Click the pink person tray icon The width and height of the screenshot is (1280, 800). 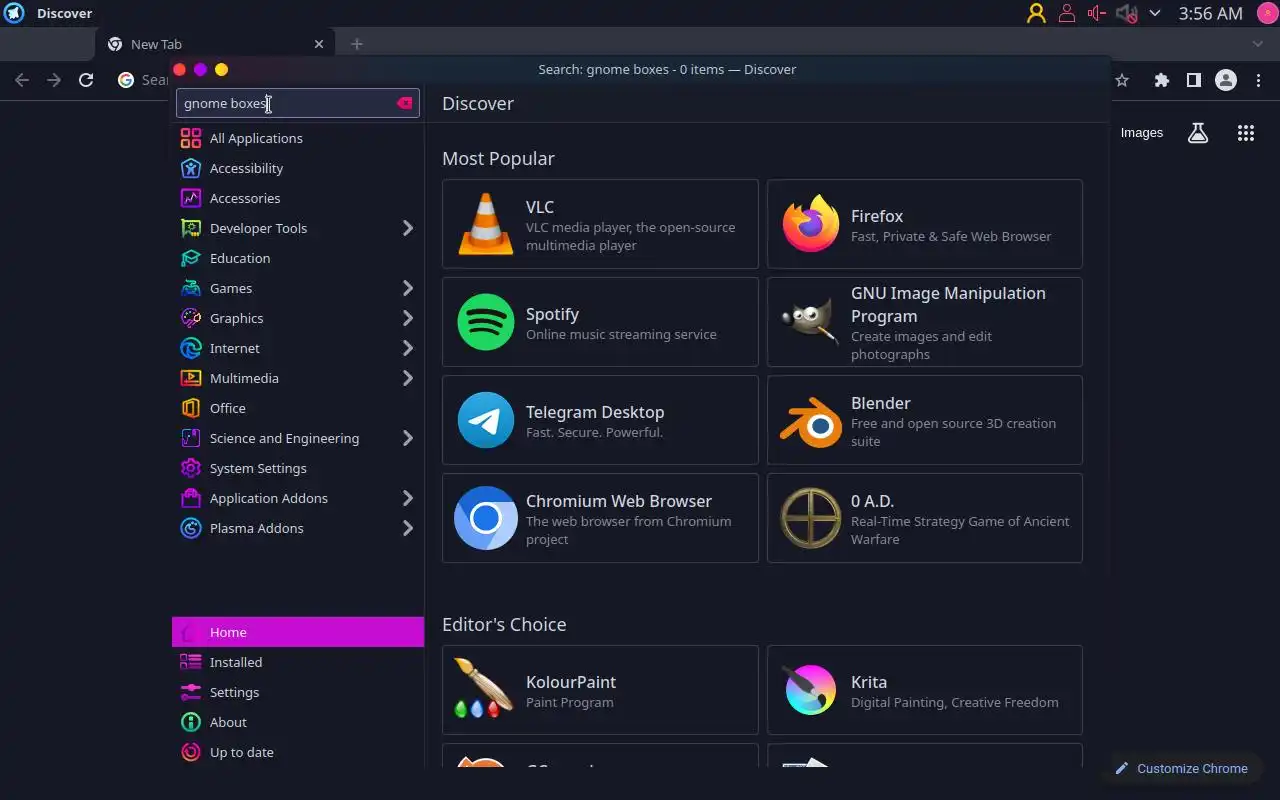coord(1067,13)
